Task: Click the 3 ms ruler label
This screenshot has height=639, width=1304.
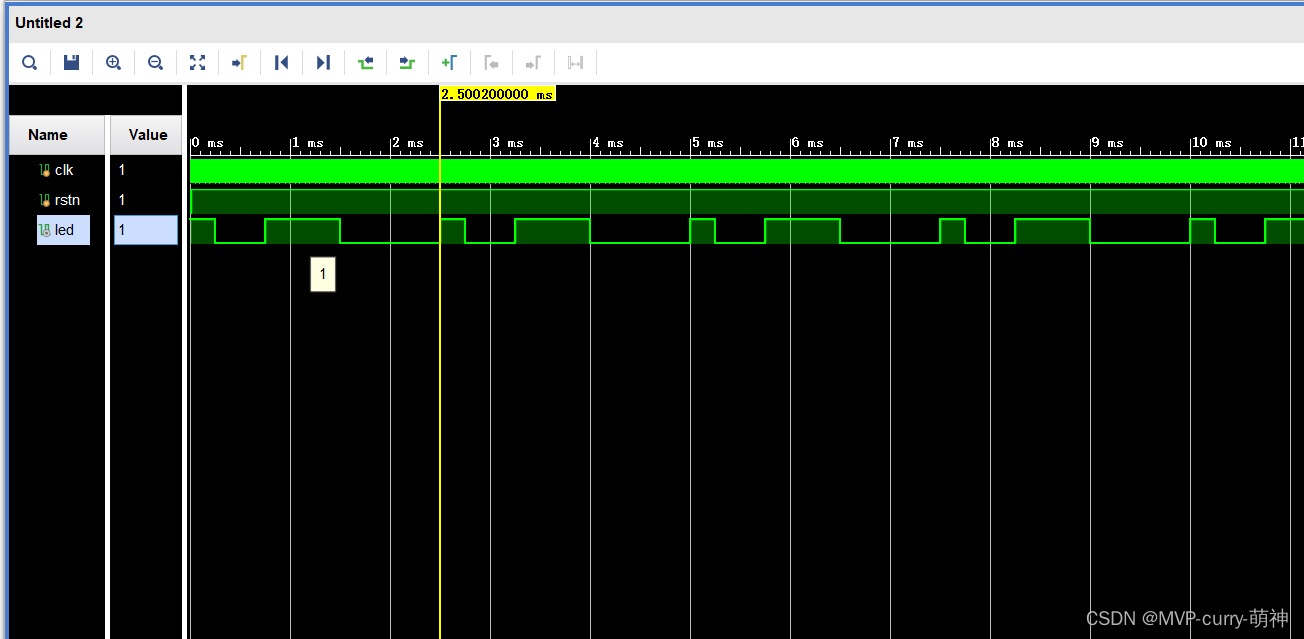Action: pos(508,143)
